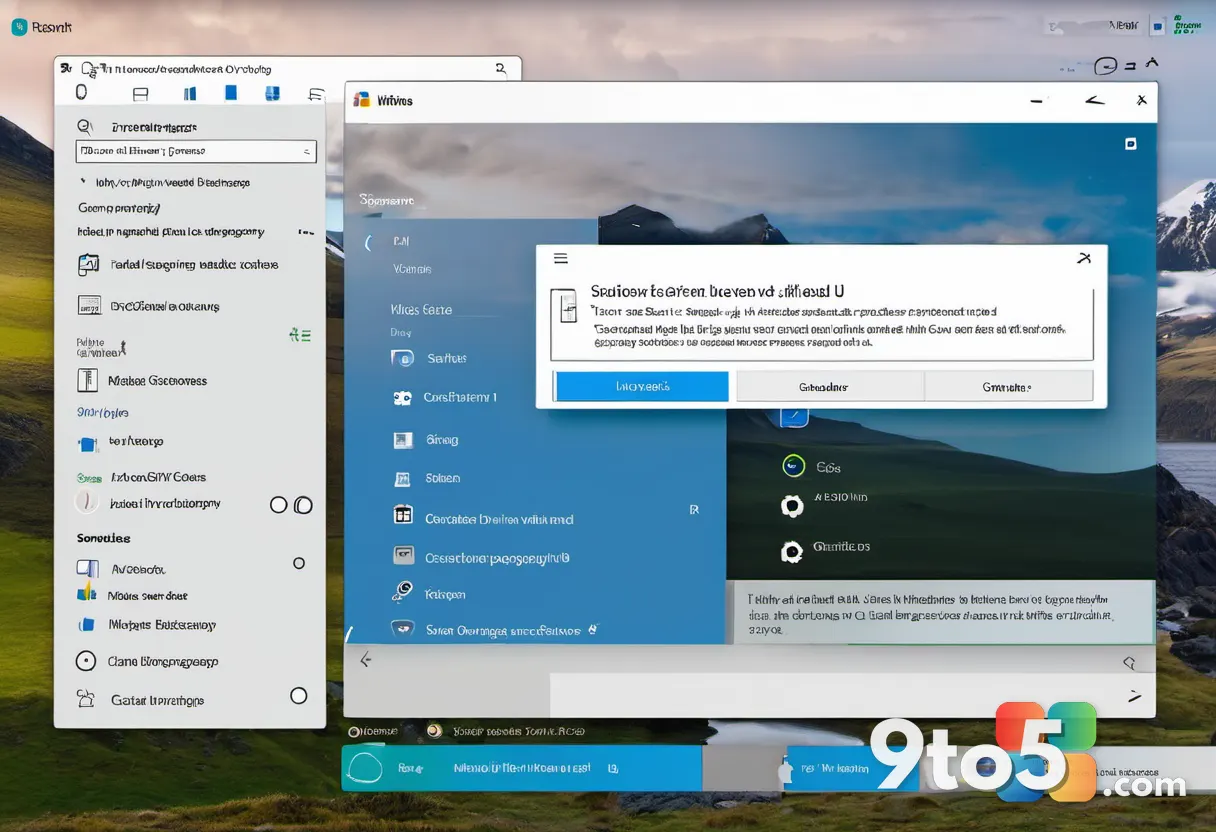Screen dimensions: 1216x832
Task: Click the table grid icon in blue sidebar
Action: 403,515
